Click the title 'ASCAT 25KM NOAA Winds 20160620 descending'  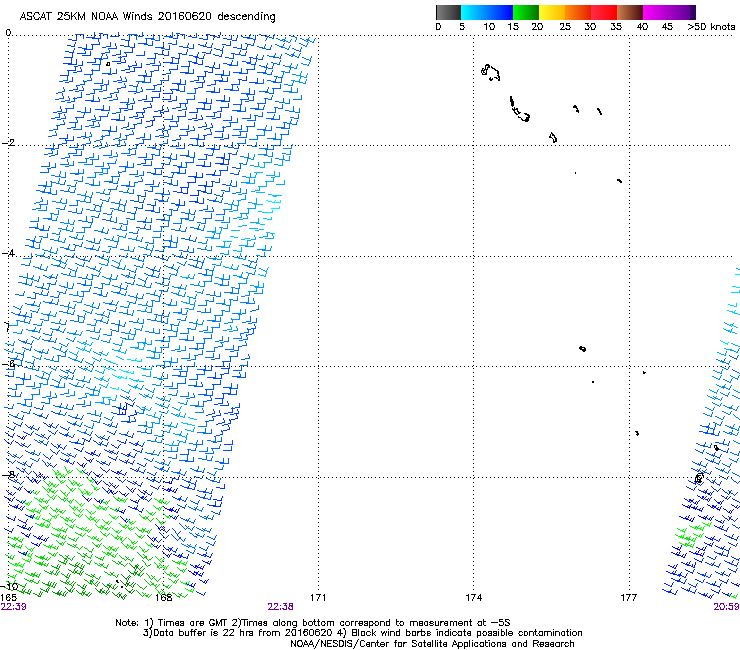[x=147, y=16]
